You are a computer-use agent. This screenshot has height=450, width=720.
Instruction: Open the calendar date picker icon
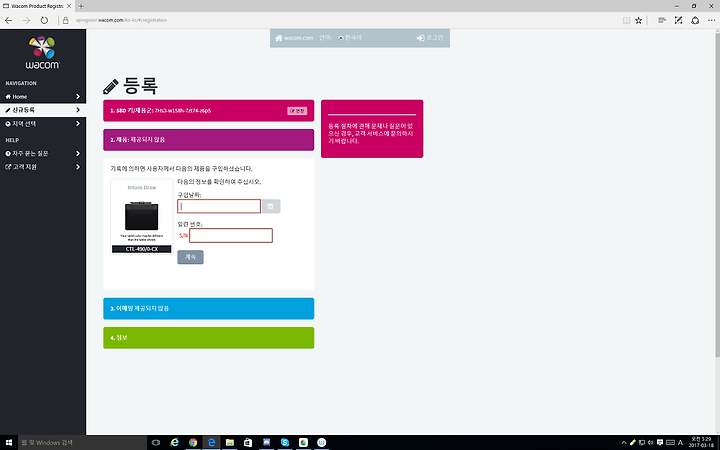(x=270, y=206)
